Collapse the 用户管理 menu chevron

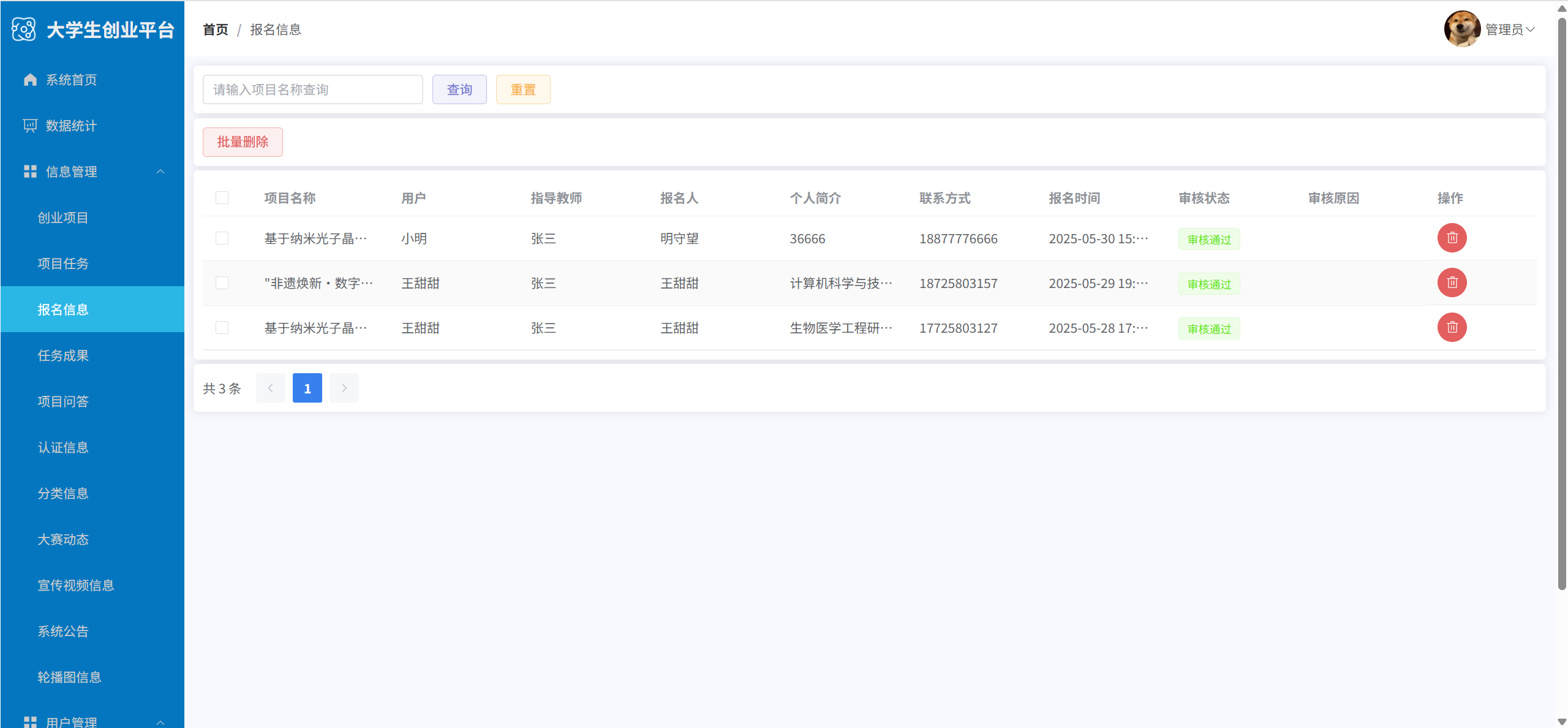tap(160, 722)
